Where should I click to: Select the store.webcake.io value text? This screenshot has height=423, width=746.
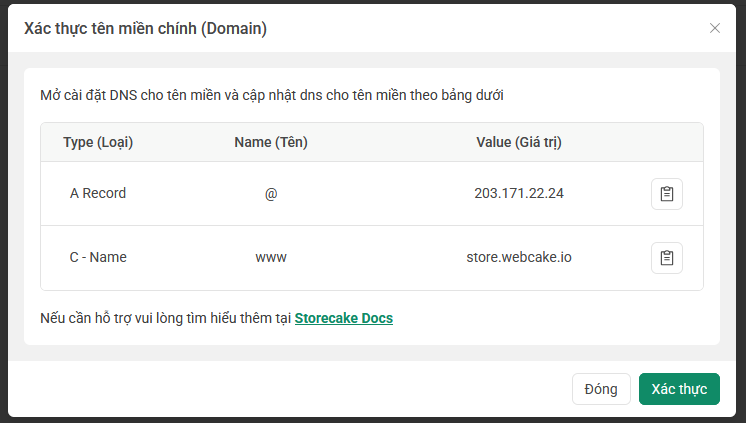click(519, 258)
